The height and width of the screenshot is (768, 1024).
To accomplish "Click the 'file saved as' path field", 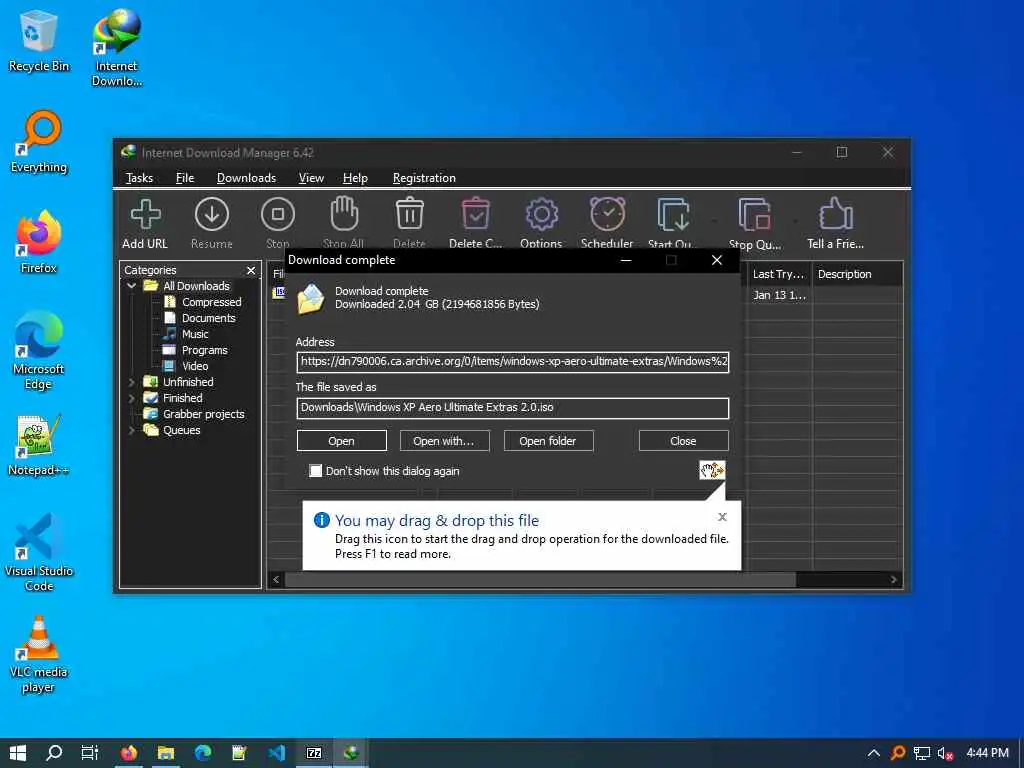I will pos(513,408).
